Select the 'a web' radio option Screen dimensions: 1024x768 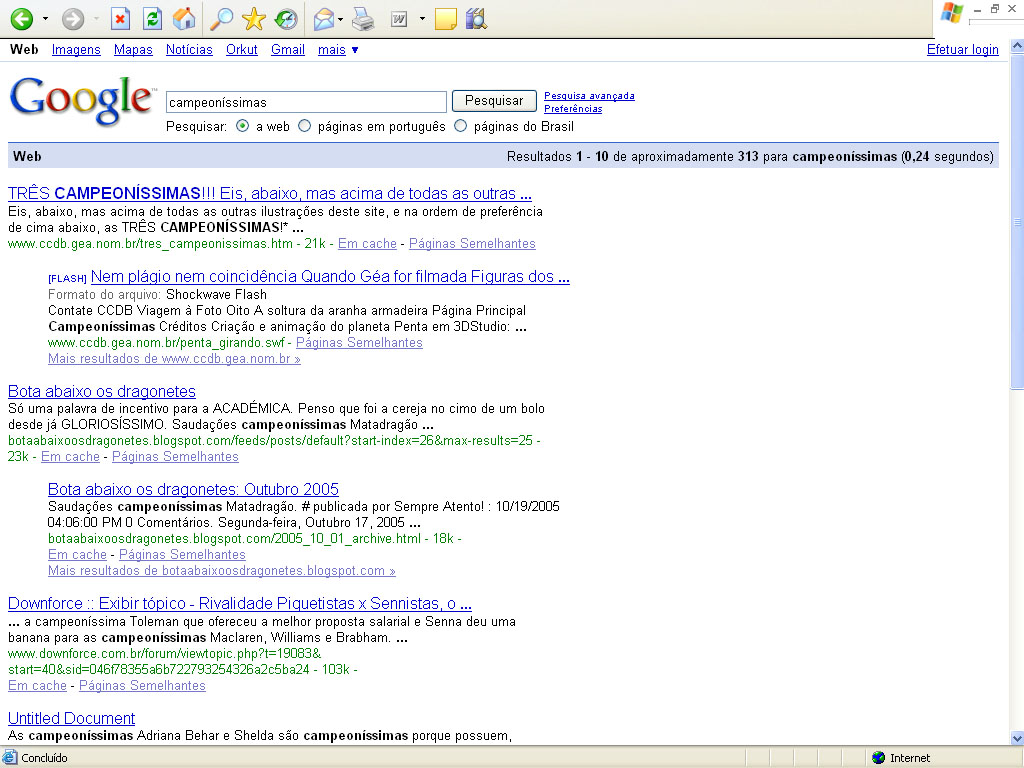coord(243,127)
